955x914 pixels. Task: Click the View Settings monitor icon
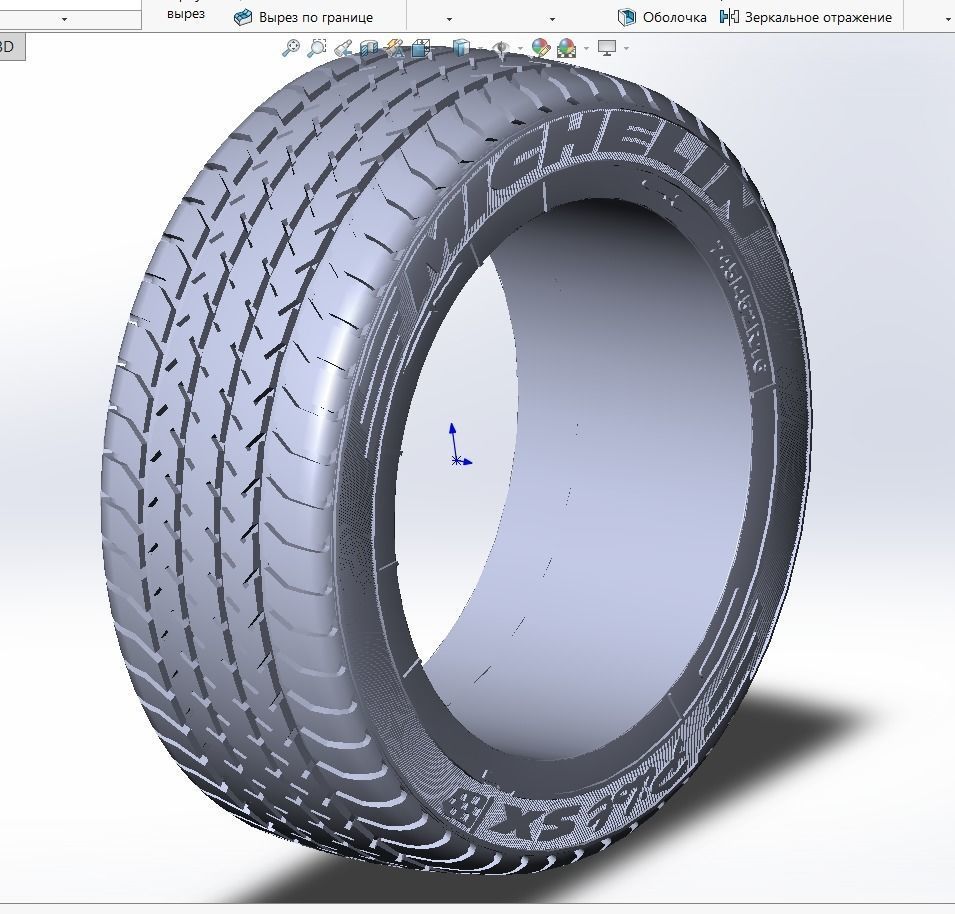tap(607, 47)
